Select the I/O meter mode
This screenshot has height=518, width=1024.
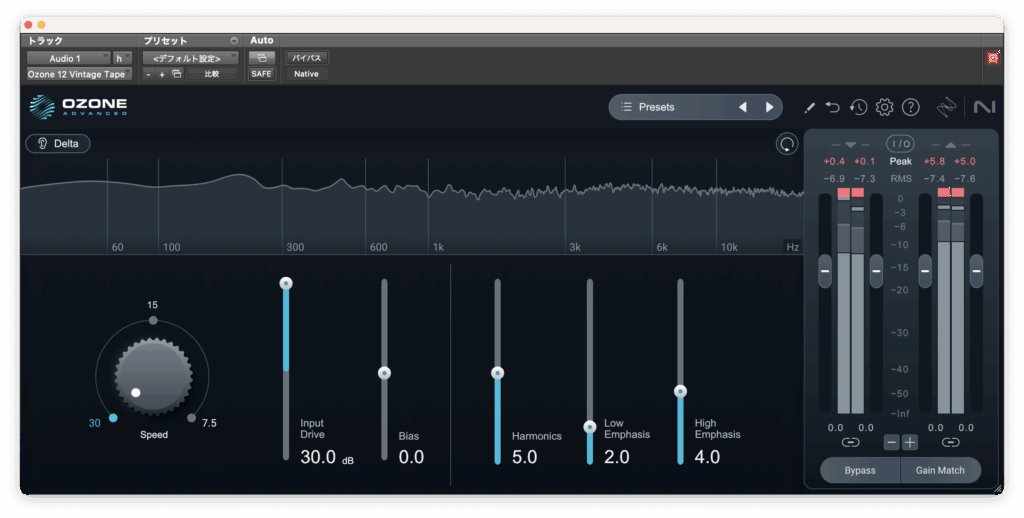(900, 144)
